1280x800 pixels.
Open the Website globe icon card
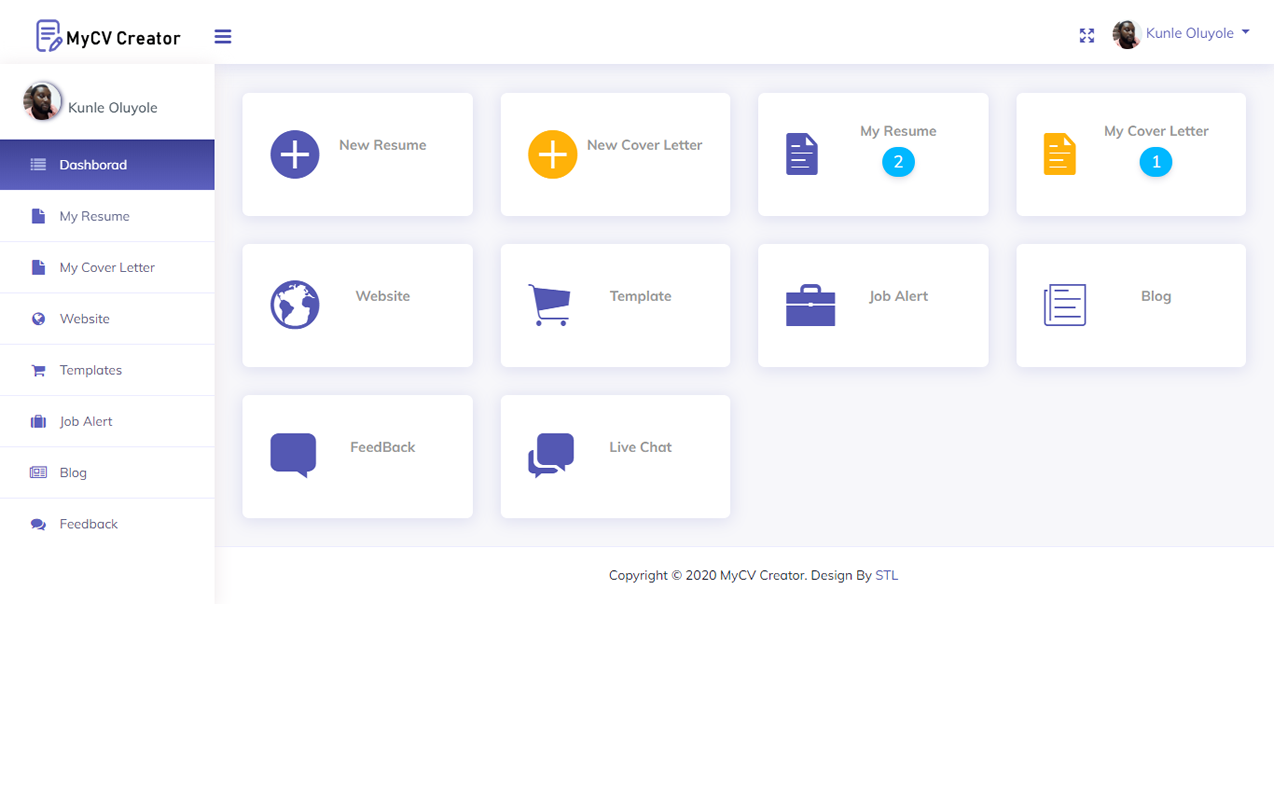(x=295, y=305)
